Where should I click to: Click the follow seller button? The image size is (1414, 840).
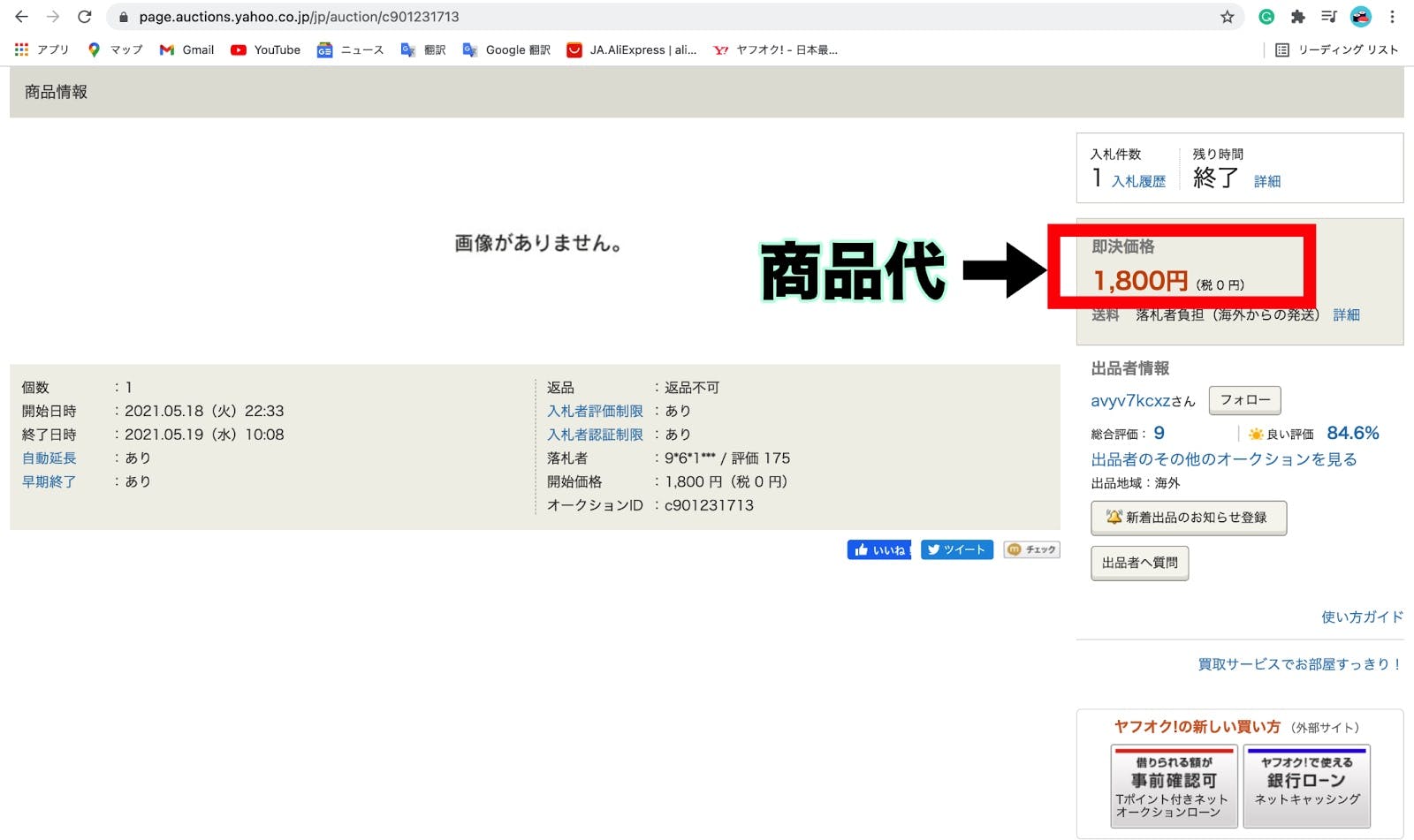[x=1244, y=400]
